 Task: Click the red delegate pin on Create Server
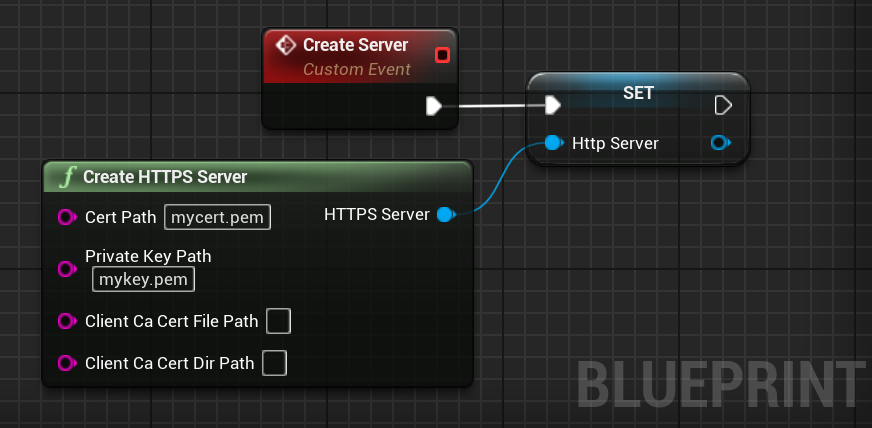tap(443, 55)
